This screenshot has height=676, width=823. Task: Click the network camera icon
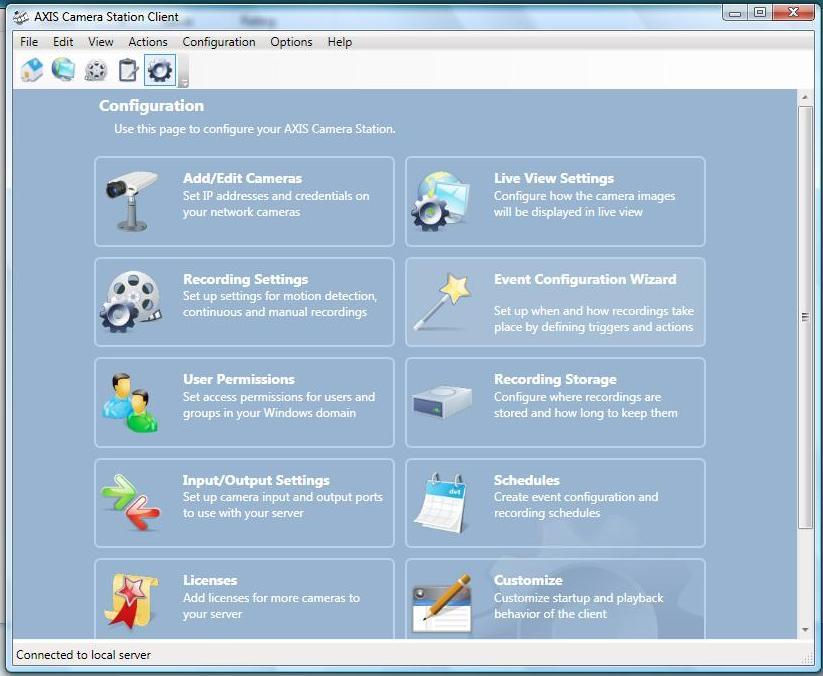tap(130, 200)
